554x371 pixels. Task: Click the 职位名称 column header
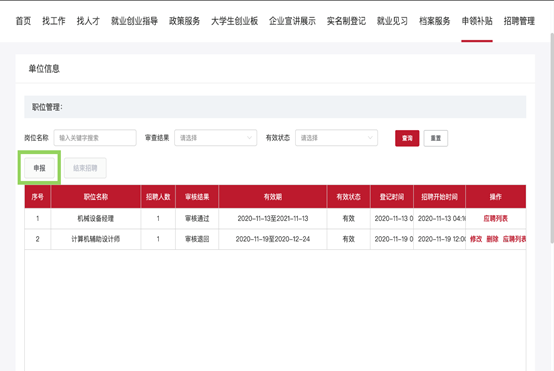pyautogui.click(x=96, y=197)
